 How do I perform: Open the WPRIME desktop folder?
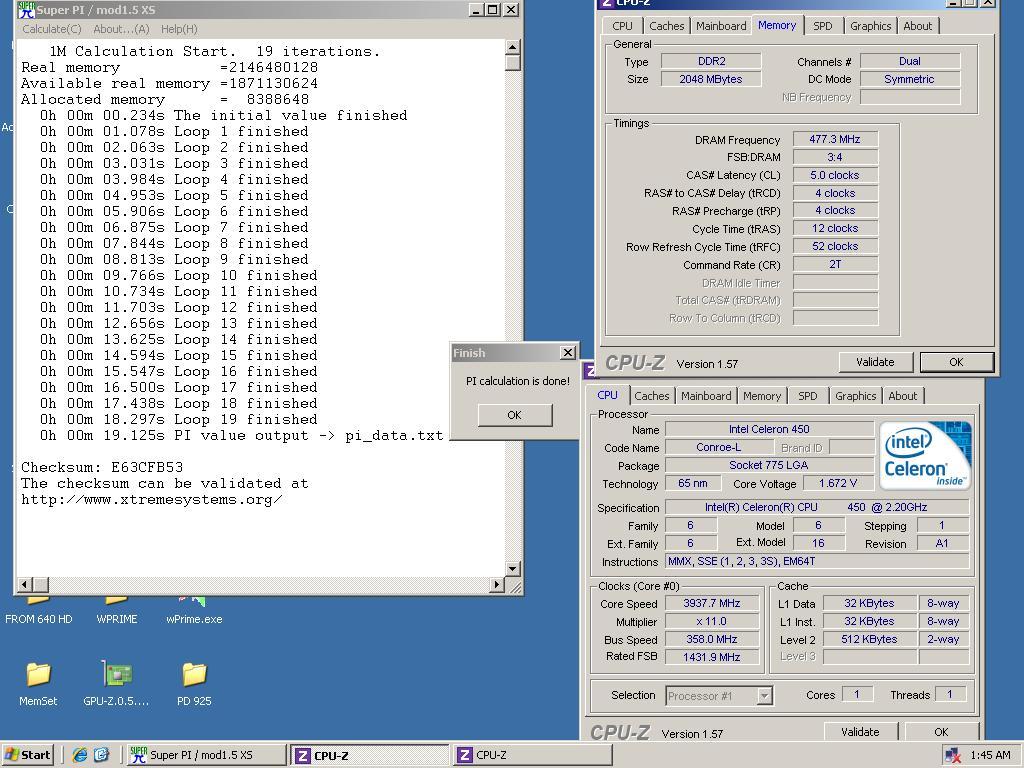point(116,609)
